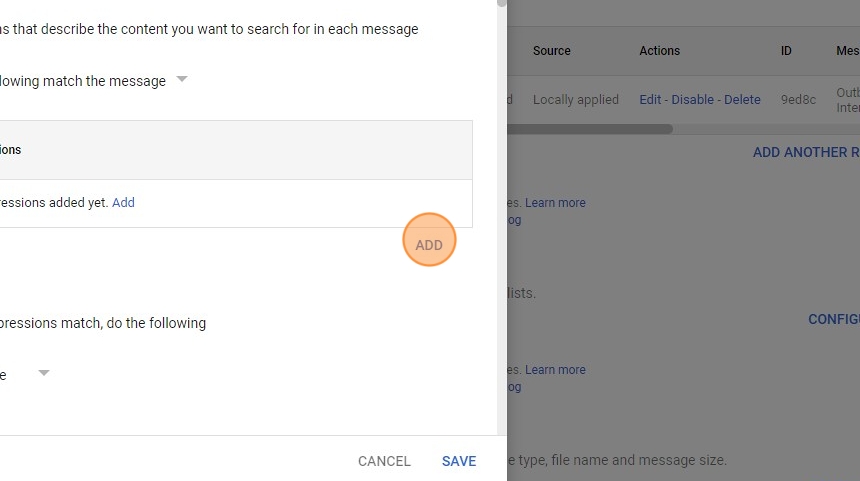The width and height of the screenshot is (860, 481).
Task: Open the Learn more link under ADD ANOTHER
Action: click(x=555, y=203)
